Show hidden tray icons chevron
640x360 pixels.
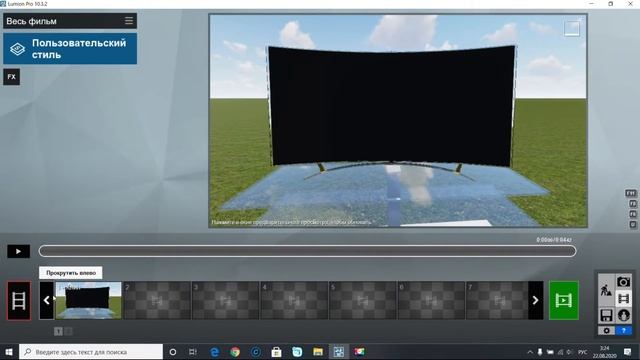coord(530,352)
